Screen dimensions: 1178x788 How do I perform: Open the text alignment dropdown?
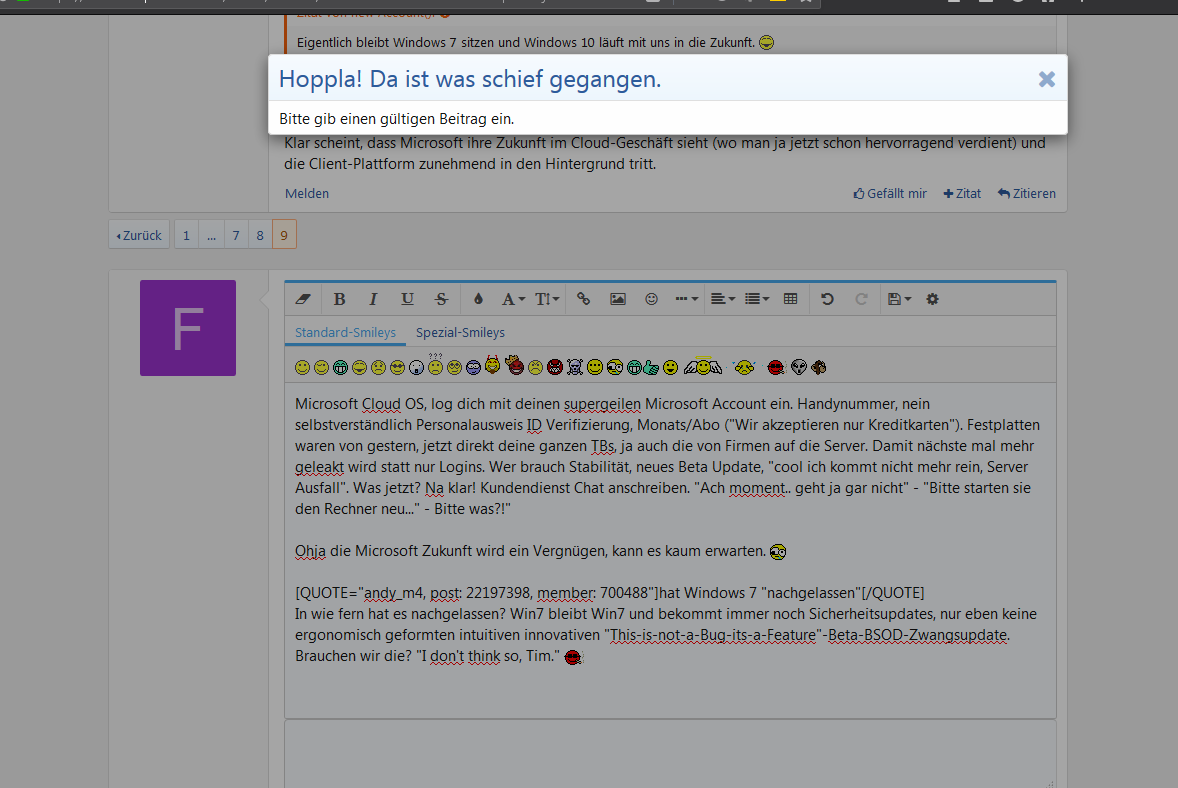[x=723, y=299]
